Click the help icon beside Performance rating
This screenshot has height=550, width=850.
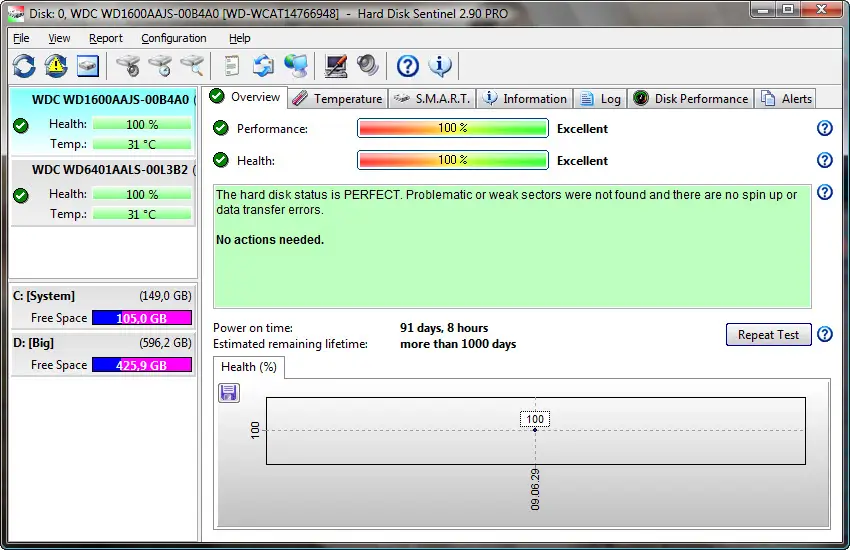coord(825,128)
